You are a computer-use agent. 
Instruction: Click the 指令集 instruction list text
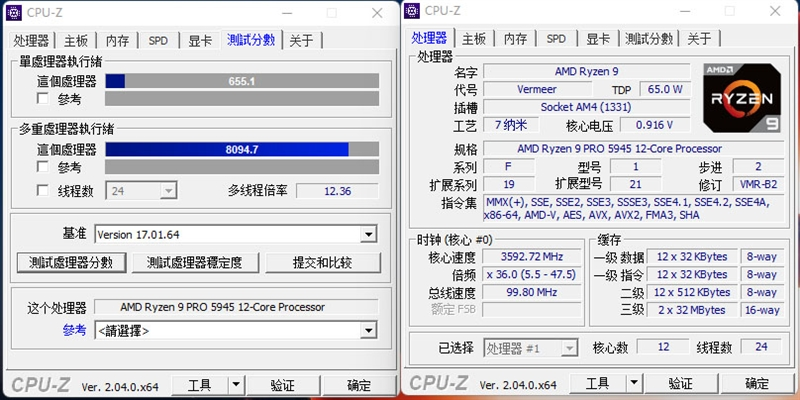point(634,209)
